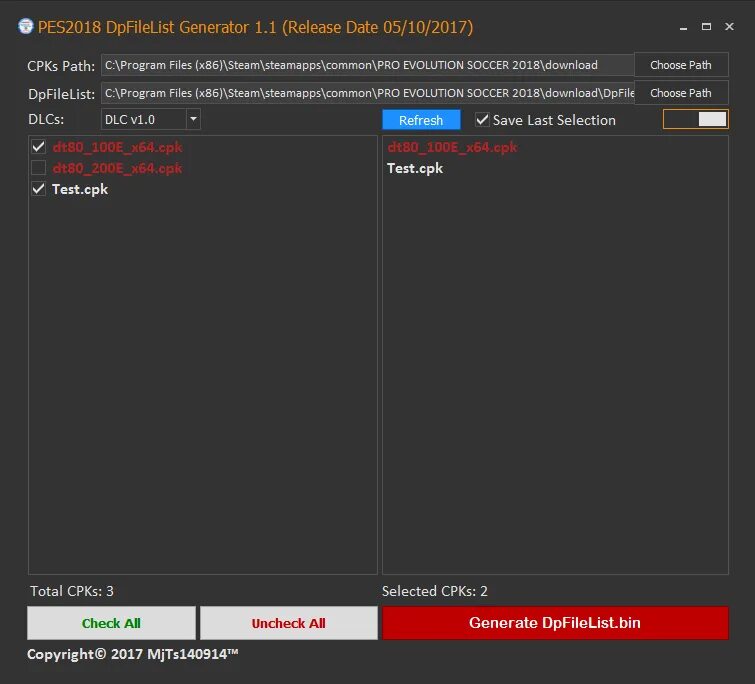Image resolution: width=755 pixels, height=684 pixels.
Task: Flip the orange-bordered toggle switch
Action: pyautogui.click(x=696, y=119)
